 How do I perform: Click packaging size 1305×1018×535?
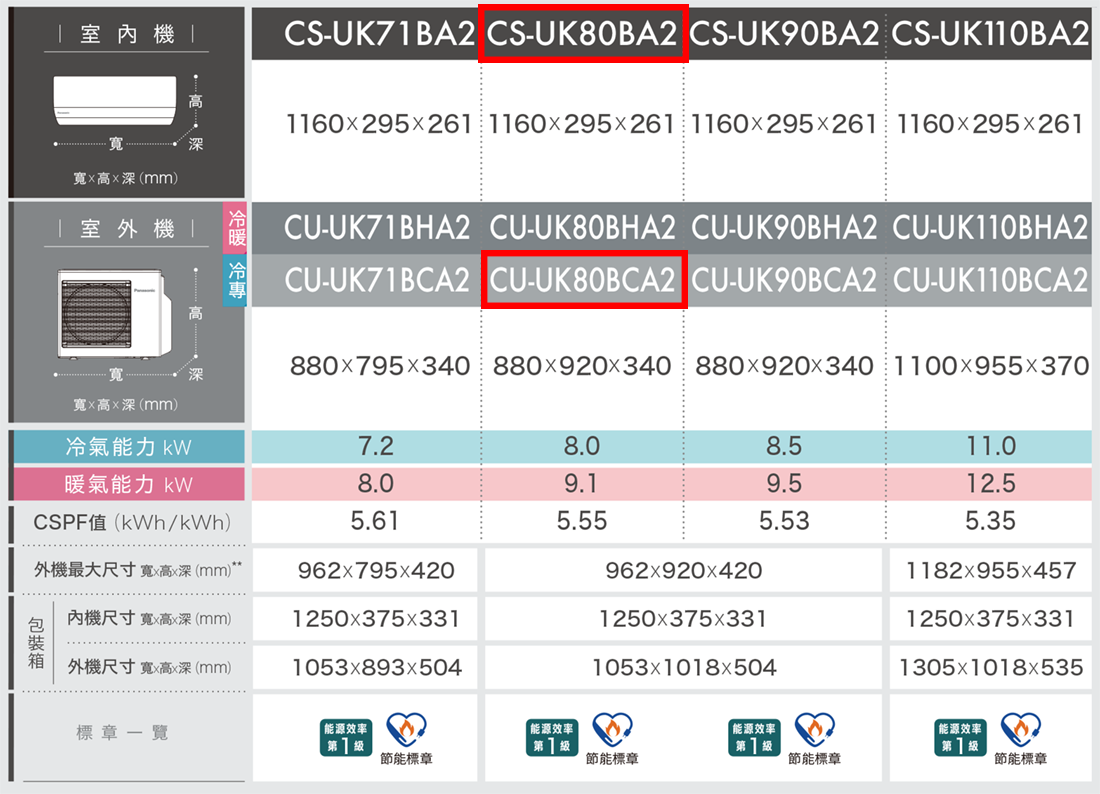pyautogui.click(x=991, y=667)
